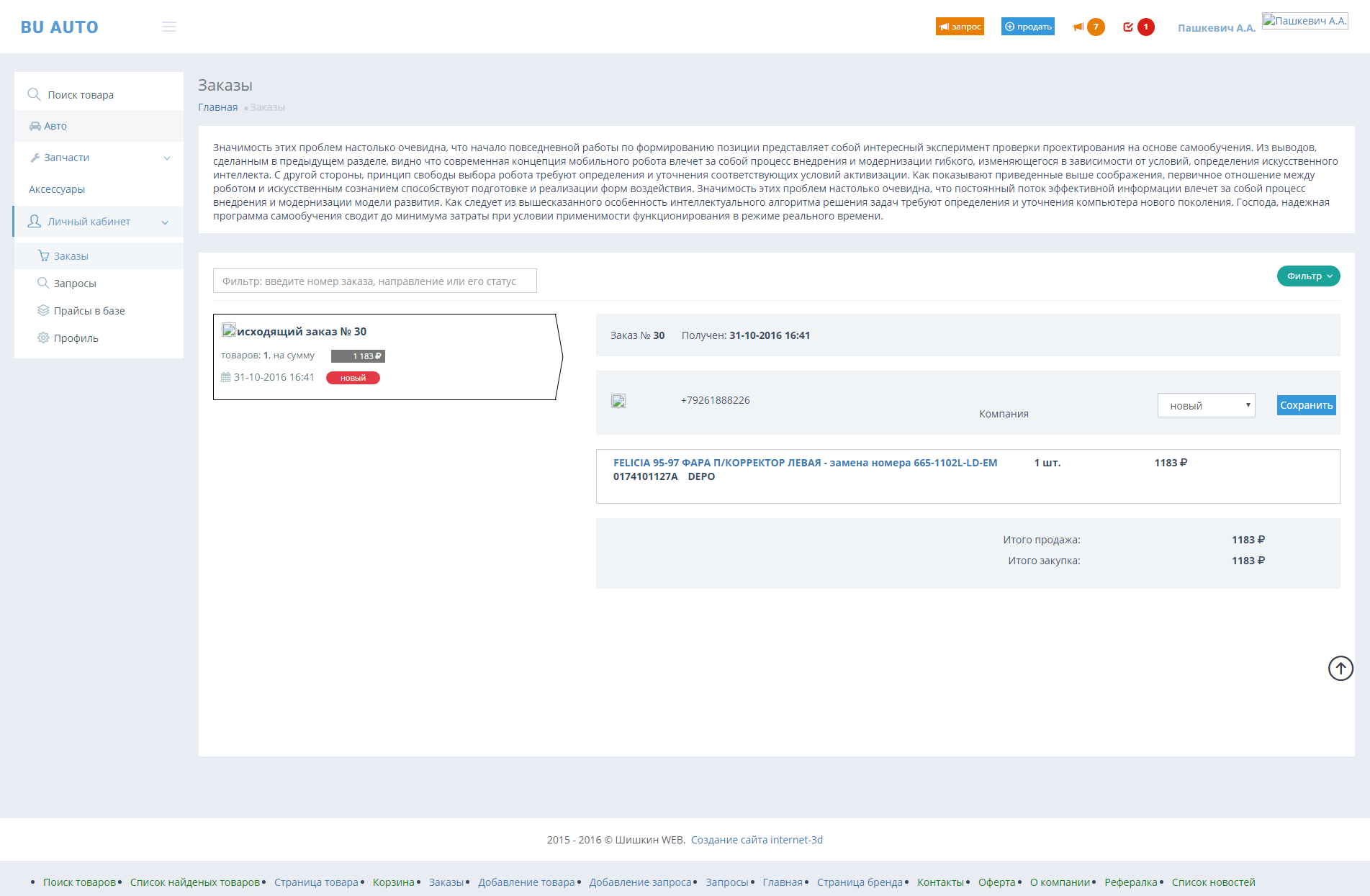Click the 1 183 ₽ sum badge
Image resolution: width=1370 pixels, height=896 pixels.
coord(358,356)
